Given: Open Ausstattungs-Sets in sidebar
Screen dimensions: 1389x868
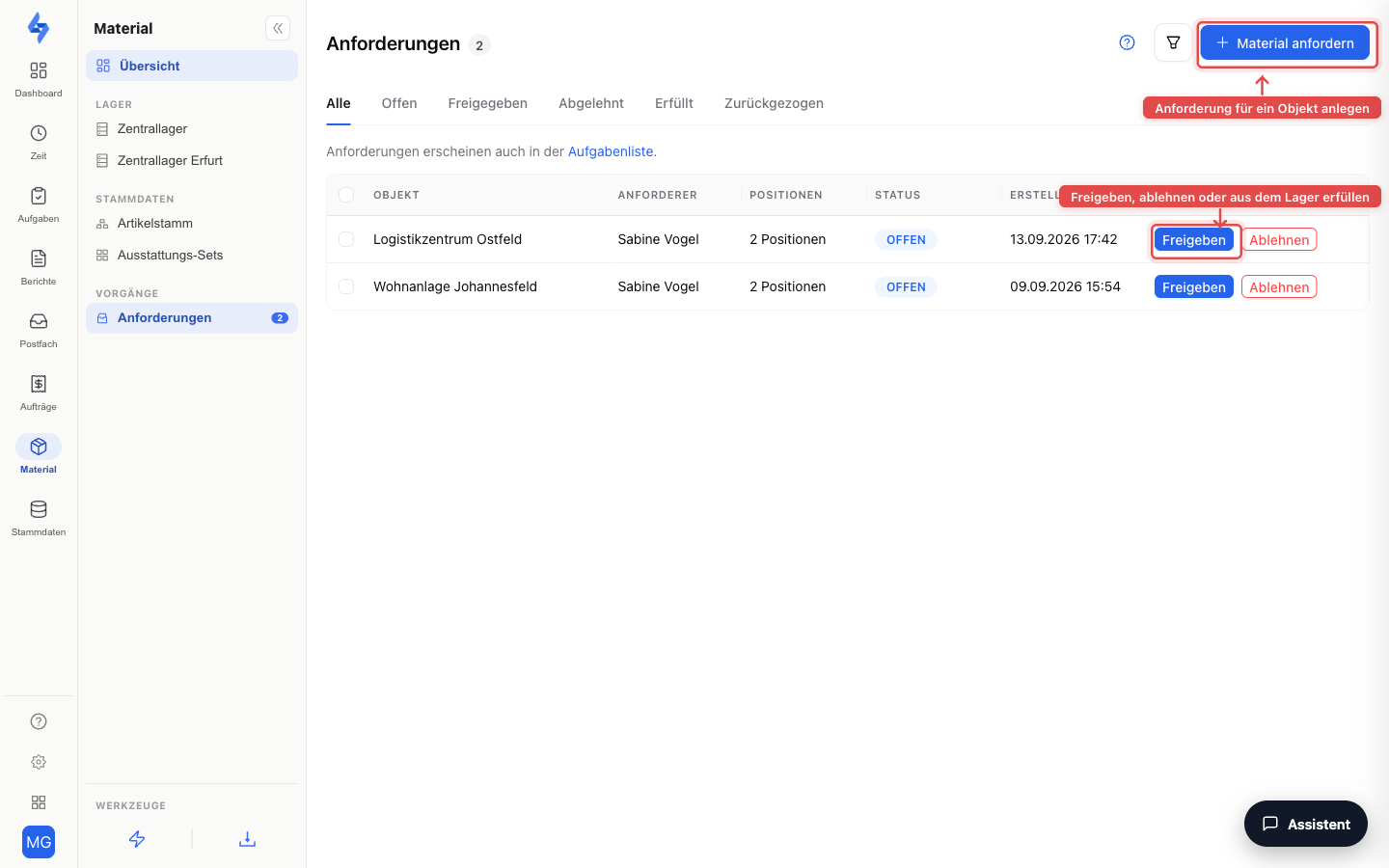Looking at the screenshot, I should click(192, 255).
